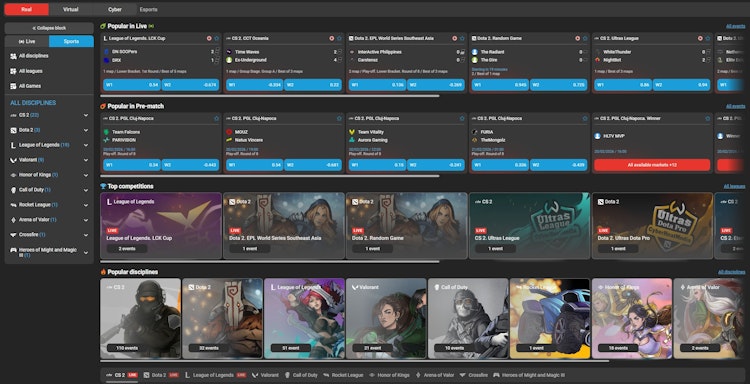Click the sidebar All leagues icon
Screen dimensions: 750x384
tap(13, 71)
